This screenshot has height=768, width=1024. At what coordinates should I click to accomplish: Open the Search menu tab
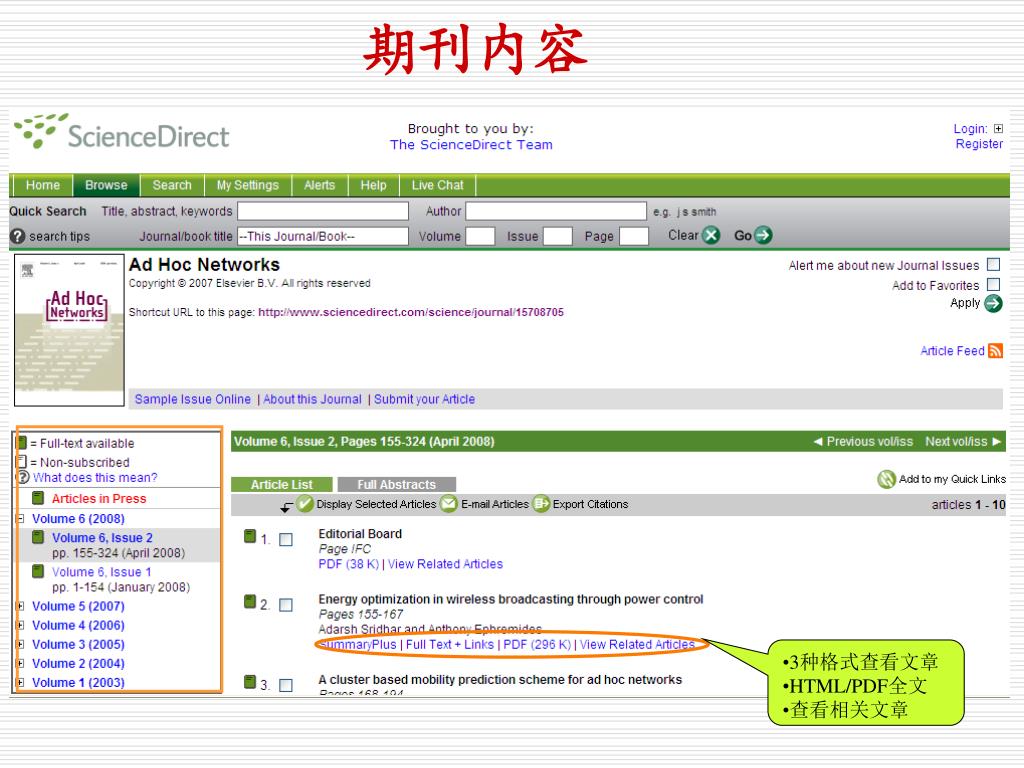(172, 185)
